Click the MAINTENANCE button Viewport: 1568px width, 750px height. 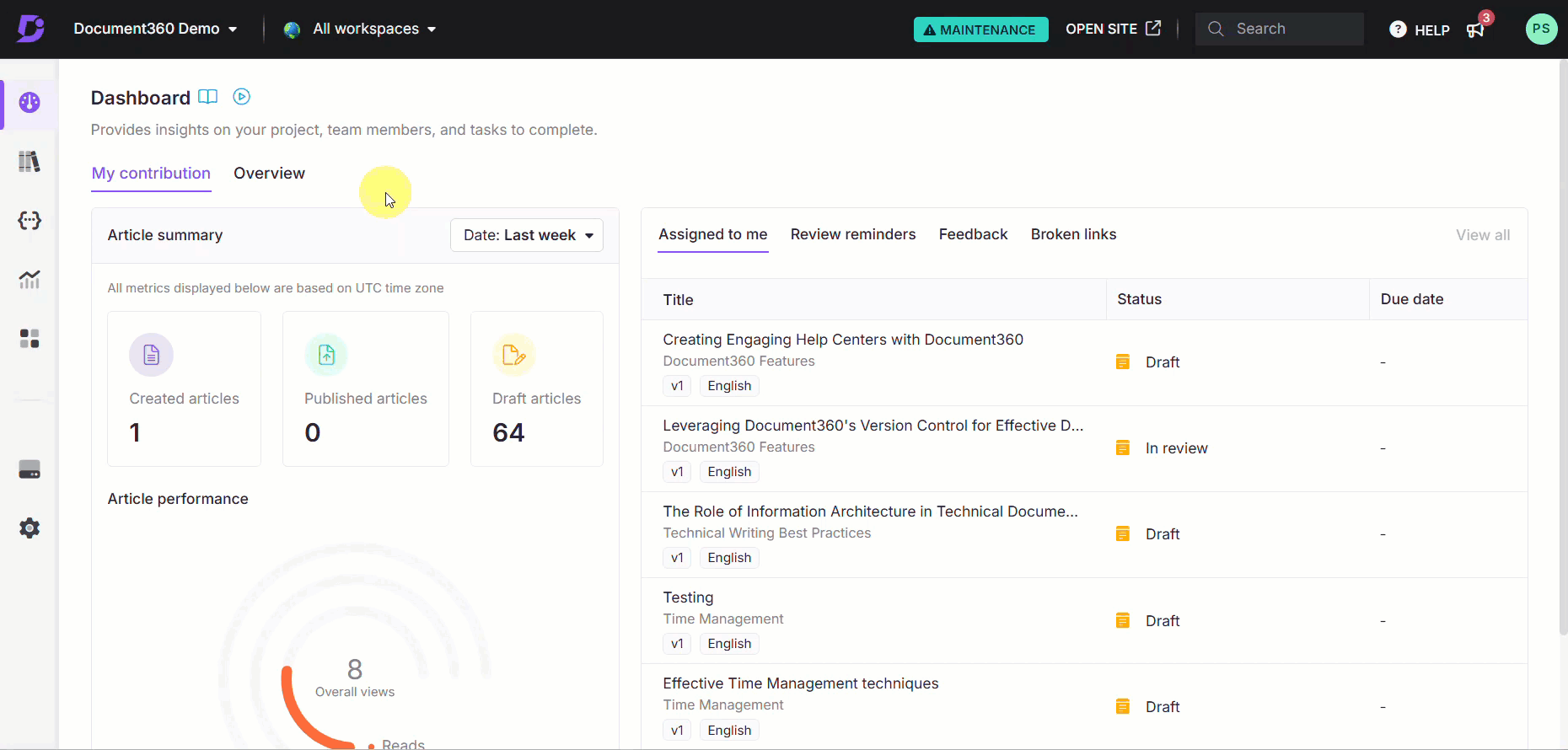[981, 29]
